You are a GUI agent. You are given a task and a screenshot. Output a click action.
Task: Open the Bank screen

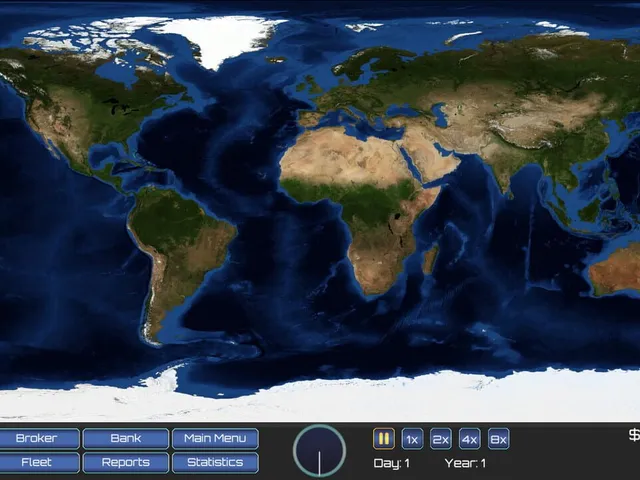click(x=126, y=438)
